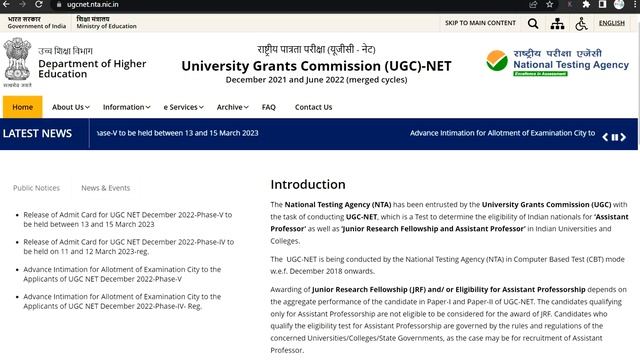640x360 pixels.
Task: Expand the Information dropdown menu
Action: (x=127, y=107)
